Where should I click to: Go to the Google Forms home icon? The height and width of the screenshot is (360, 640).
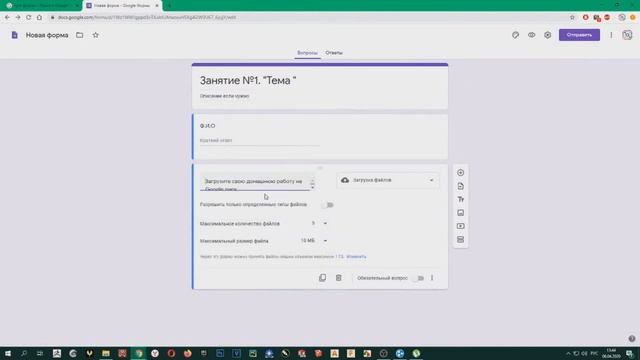click(x=15, y=35)
